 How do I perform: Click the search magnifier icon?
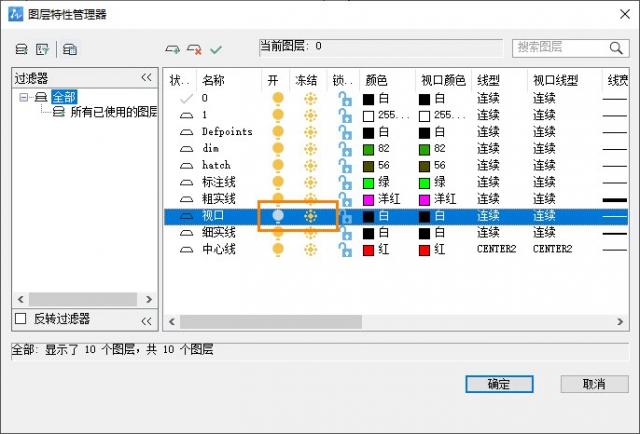click(x=616, y=47)
